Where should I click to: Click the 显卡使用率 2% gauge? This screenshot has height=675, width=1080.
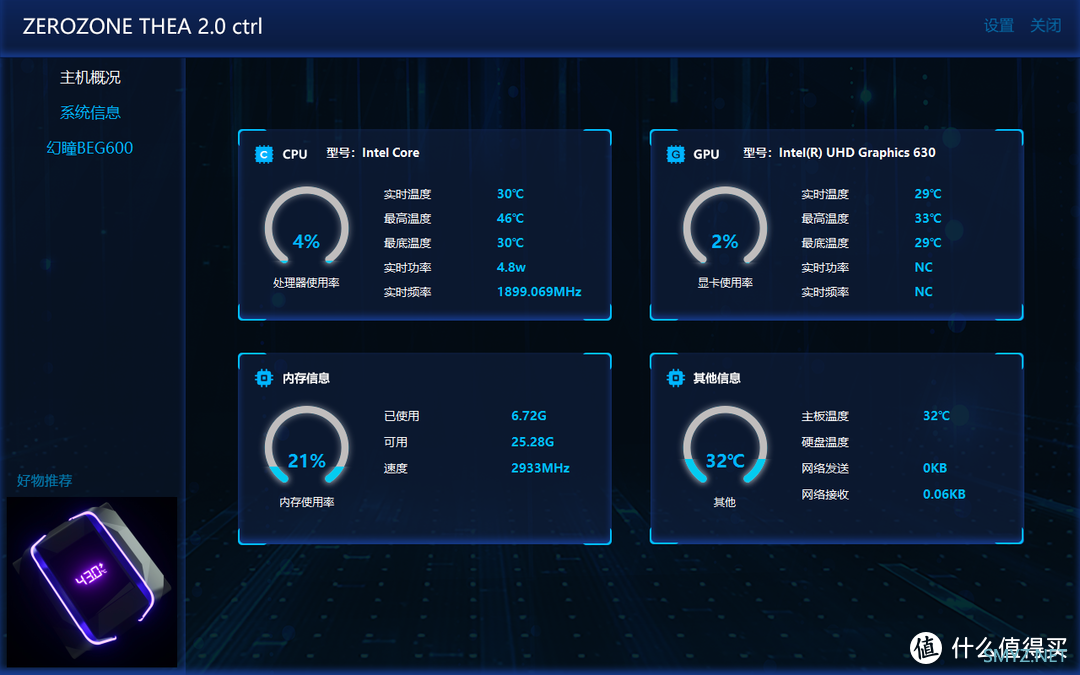pyautogui.click(x=725, y=227)
